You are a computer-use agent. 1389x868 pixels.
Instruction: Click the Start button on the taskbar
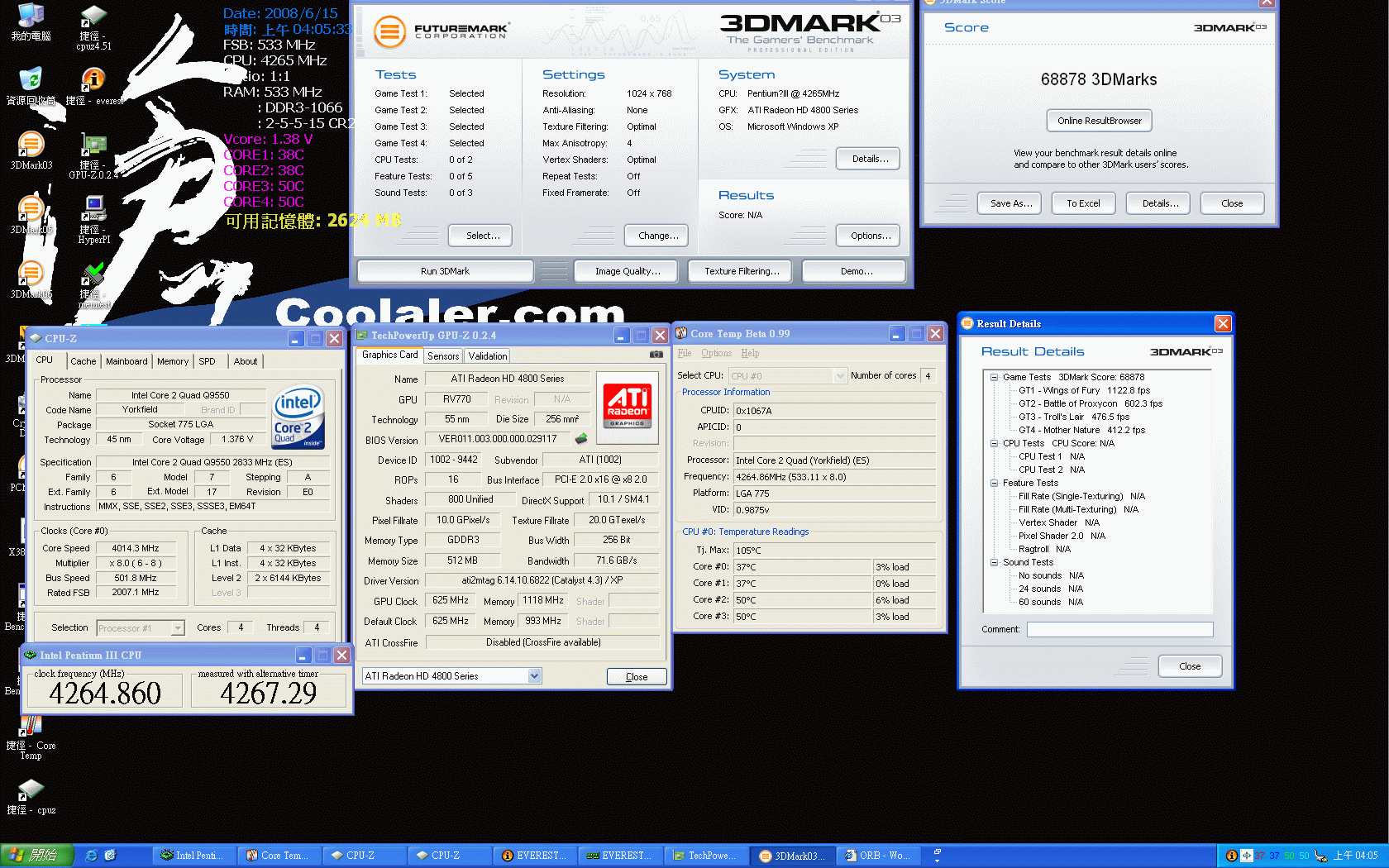point(37,856)
